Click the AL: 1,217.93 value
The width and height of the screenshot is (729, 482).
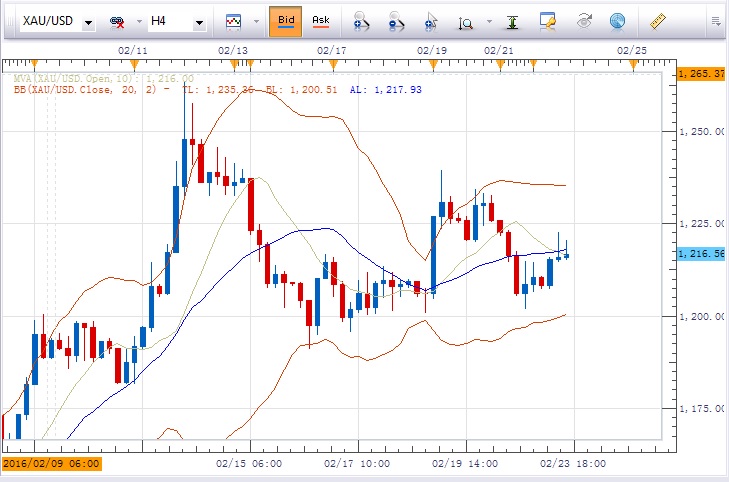(x=385, y=90)
